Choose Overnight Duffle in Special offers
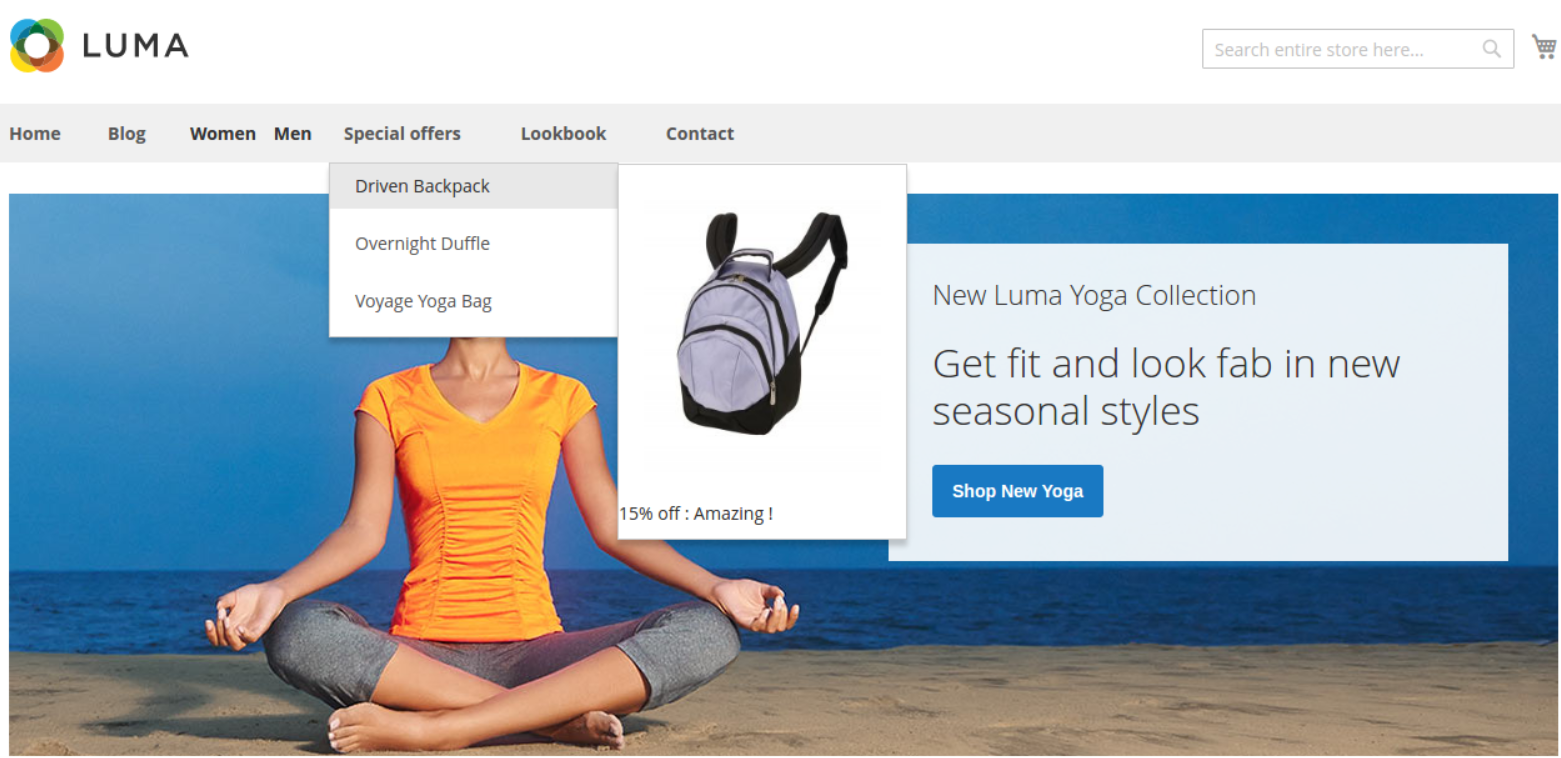Image resolution: width=1561 pixels, height=758 pixels. [x=473, y=243]
